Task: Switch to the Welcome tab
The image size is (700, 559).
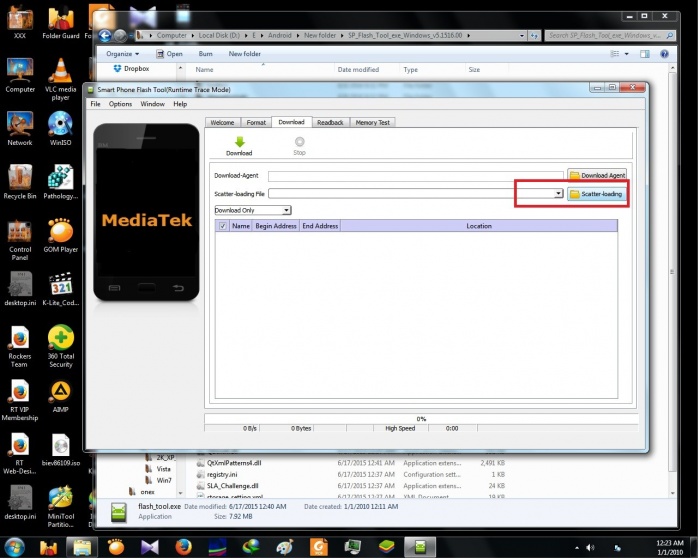Action: (x=222, y=122)
